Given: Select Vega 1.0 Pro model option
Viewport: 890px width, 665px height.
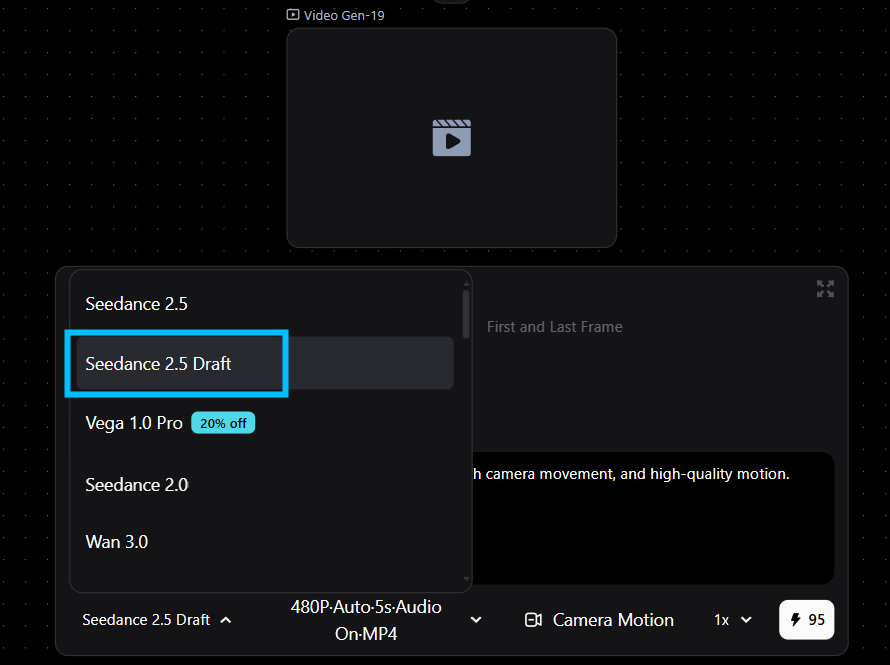Looking at the screenshot, I should pos(265,423).
